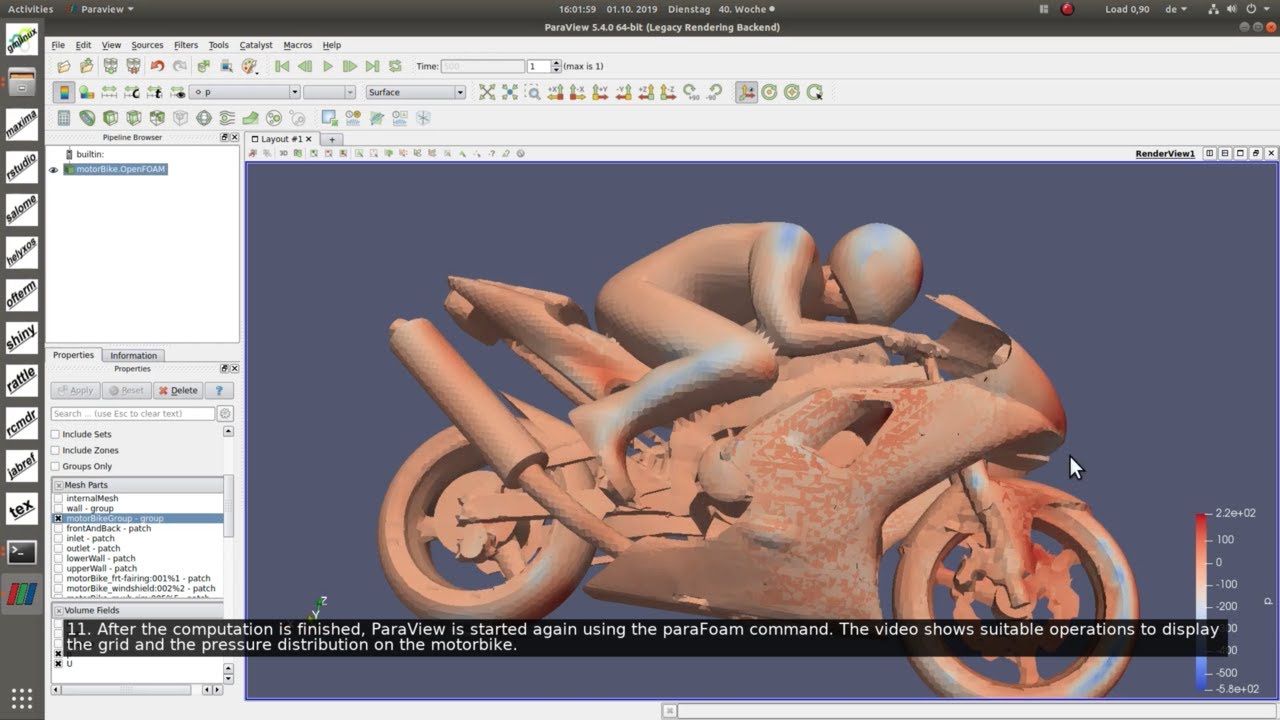Click Activities in the top bar
Image resolution: width=1280 pixels, height=720 pixels.
point(30,9)
